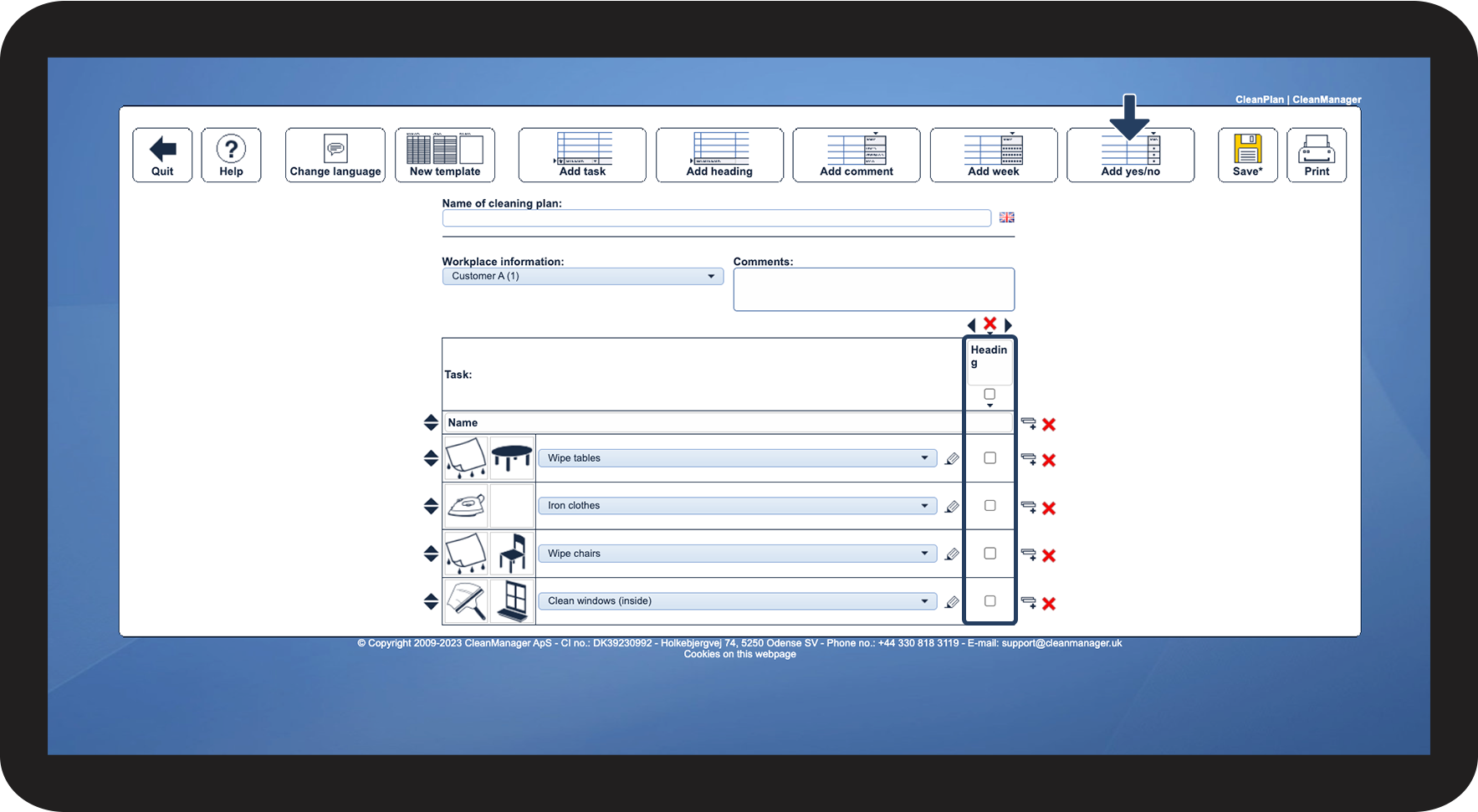Insert a row after Iron clothes
The height and width of the screenshot is (812, 1478).
(x=1029, y=507)
